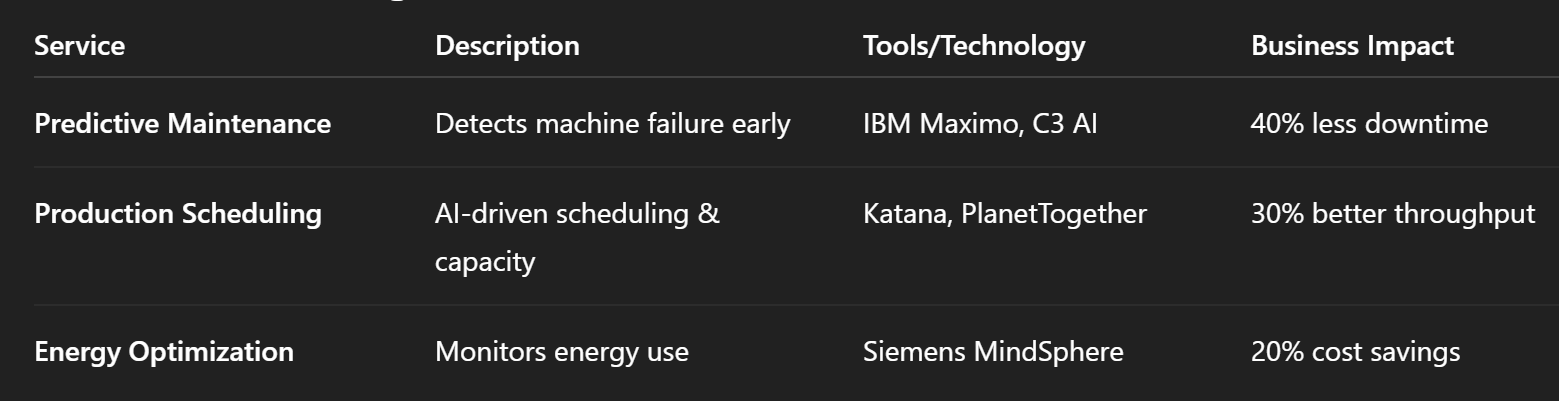Select the '20% cost savings' cell

point(1354,352)
